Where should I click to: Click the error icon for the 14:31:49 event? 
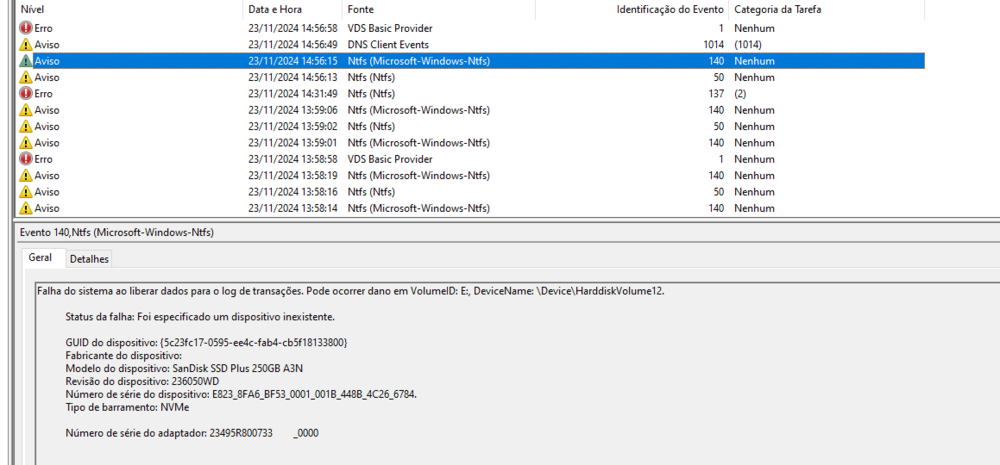click(x=26, y=93)
